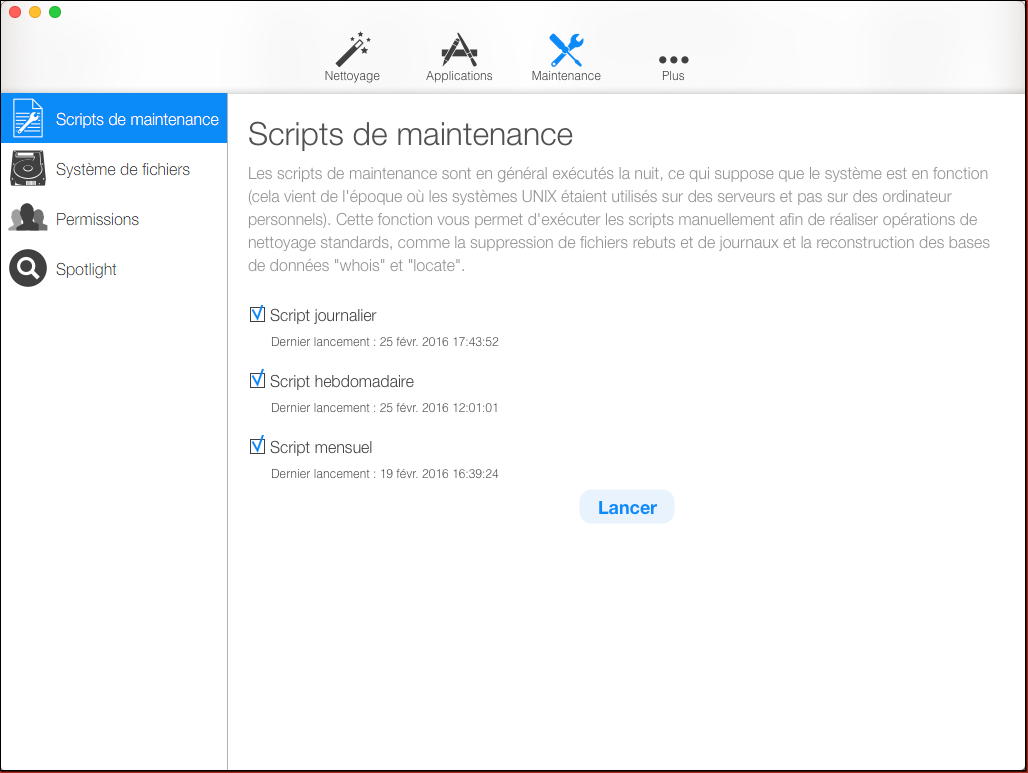Open the Nettoyage magic wand icon
This screenshot has width=1028, height=773.
click(x=353, y=49)
